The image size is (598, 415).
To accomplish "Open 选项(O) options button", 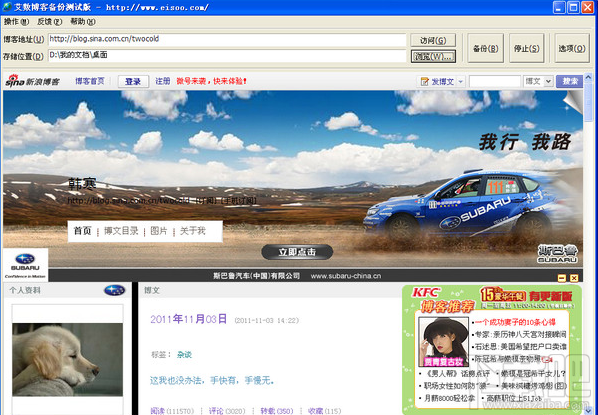I will 572,48.
